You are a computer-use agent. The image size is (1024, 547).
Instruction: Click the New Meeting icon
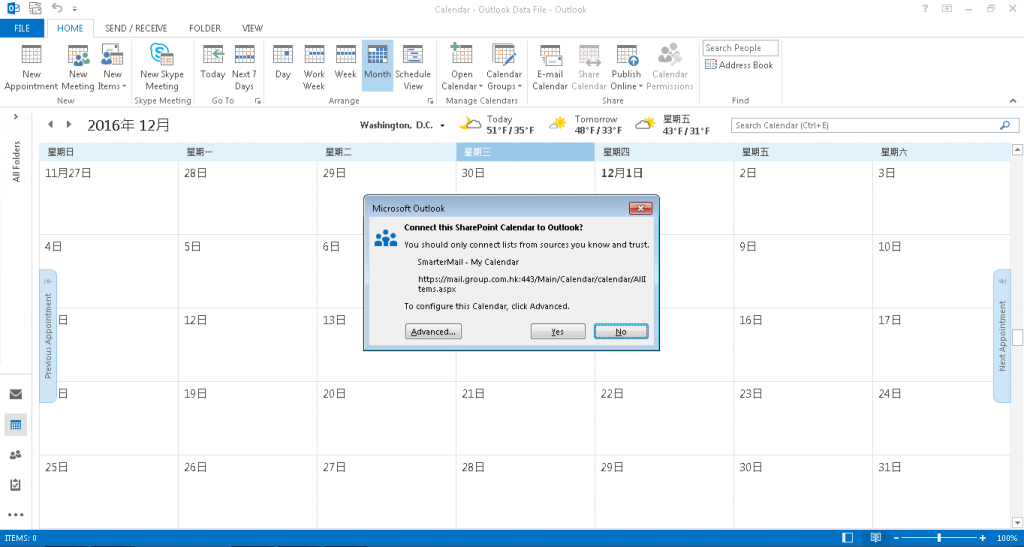point(78,68)
